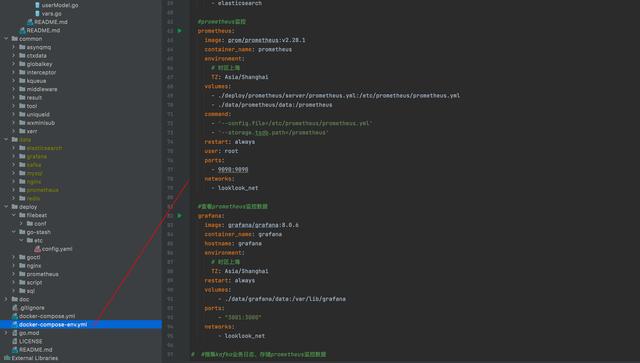Image resolution: width=640 pixels, height=363 pixels.
Task: Select the nginx folder under deploy
Action: point(34,266)
